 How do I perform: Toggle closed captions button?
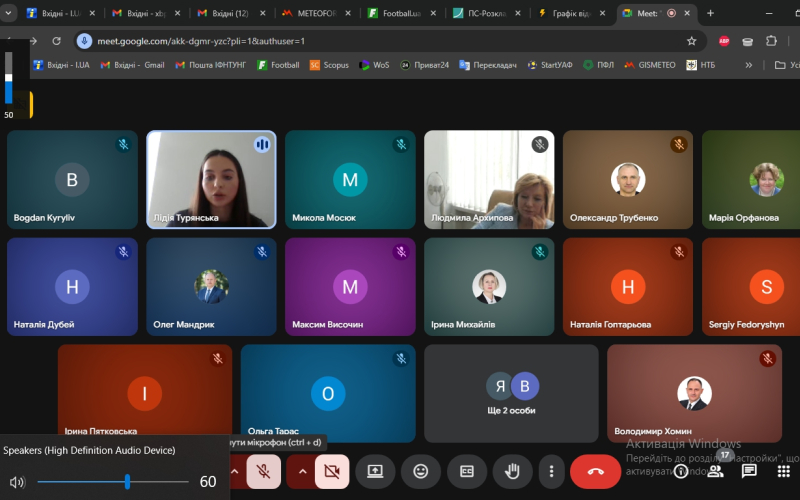467,471
